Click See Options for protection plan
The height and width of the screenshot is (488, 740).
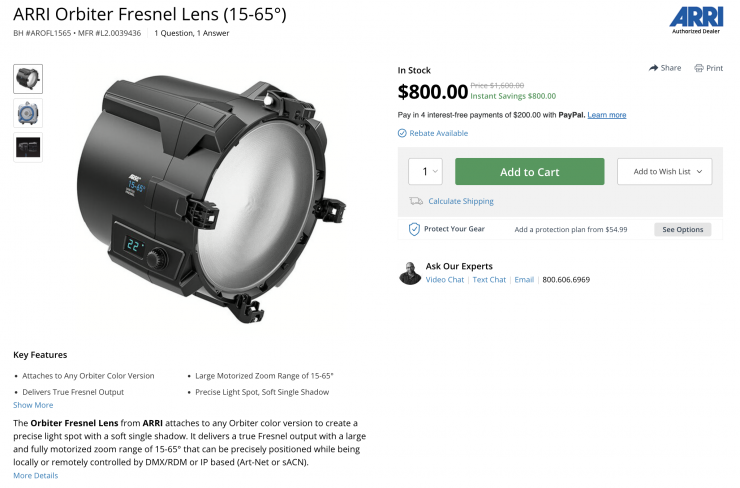(x=683, y=229)
